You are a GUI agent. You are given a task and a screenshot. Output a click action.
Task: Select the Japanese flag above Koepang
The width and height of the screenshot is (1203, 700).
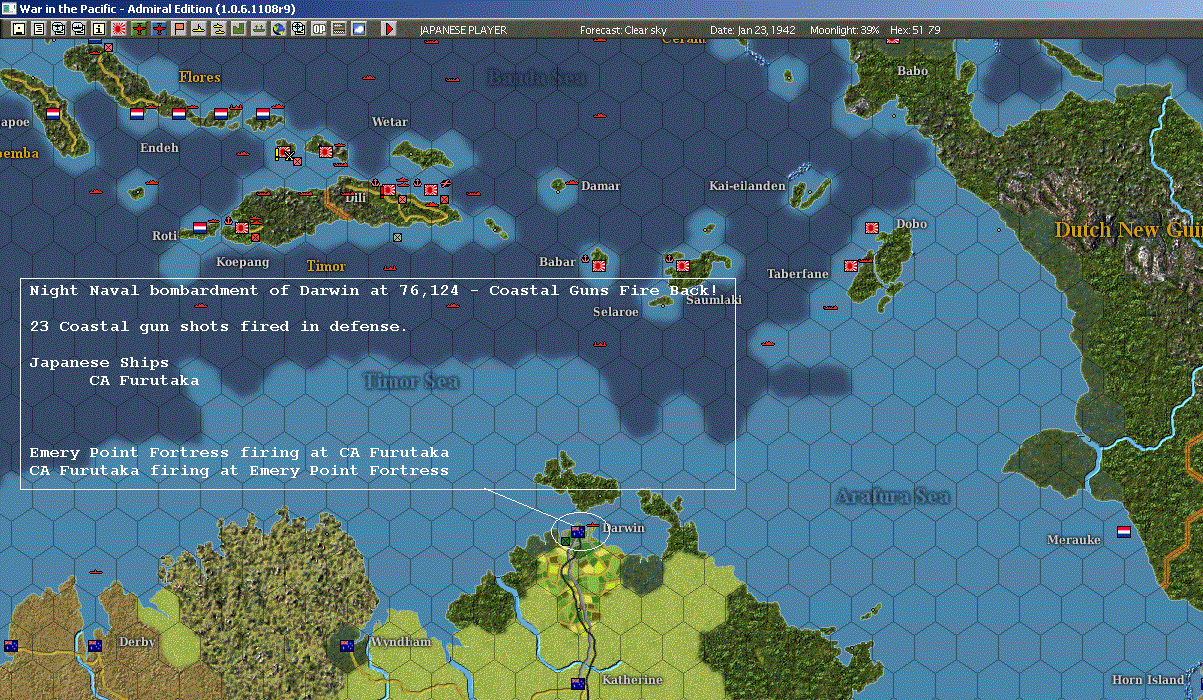point(242,228)
